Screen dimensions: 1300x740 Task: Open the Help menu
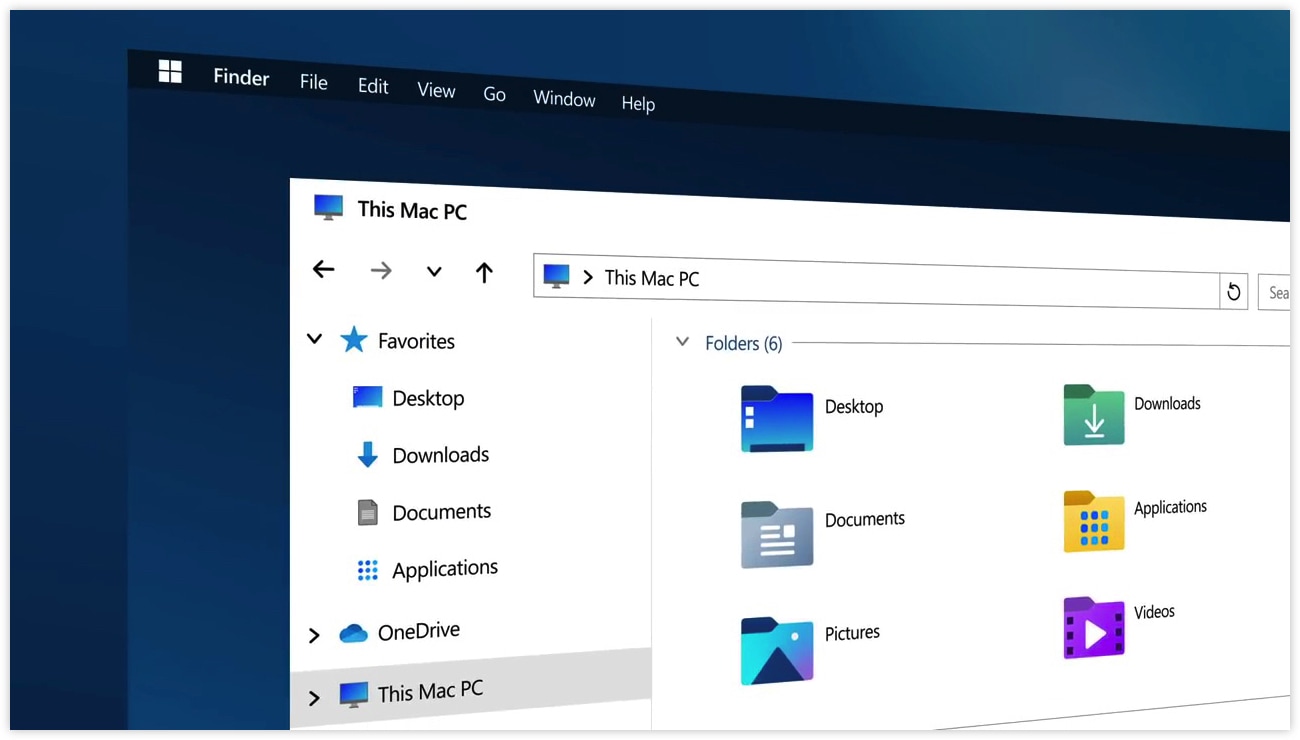pyautogui.click(x=638, y=103)
